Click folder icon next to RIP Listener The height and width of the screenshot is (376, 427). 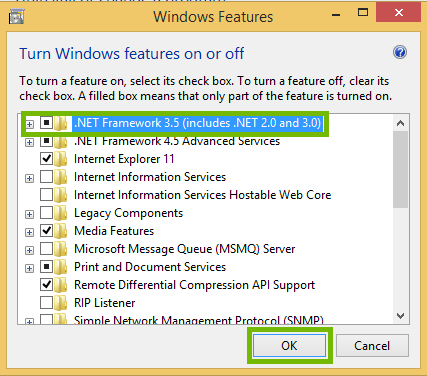[x=61, y=303]
